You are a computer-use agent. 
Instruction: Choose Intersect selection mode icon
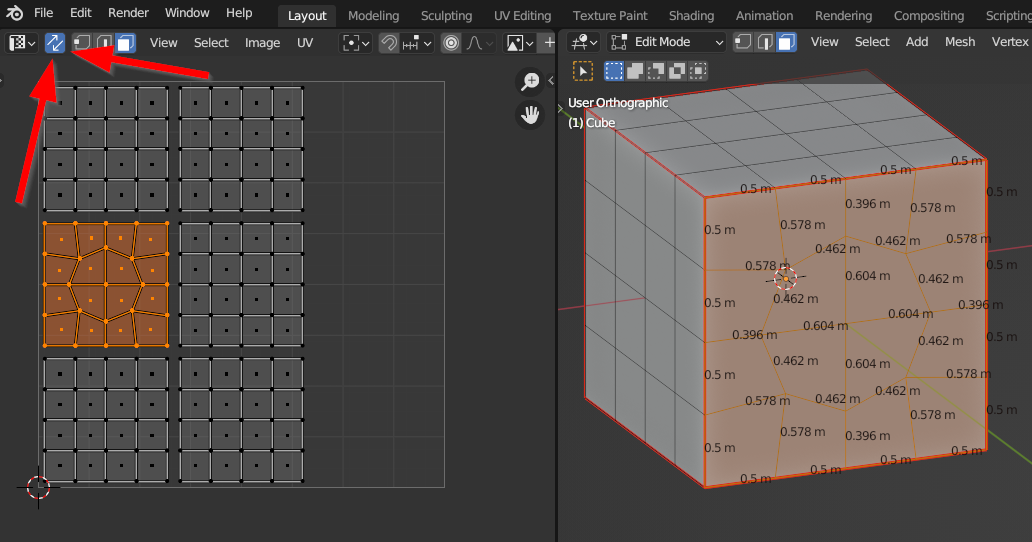point(698,71)
